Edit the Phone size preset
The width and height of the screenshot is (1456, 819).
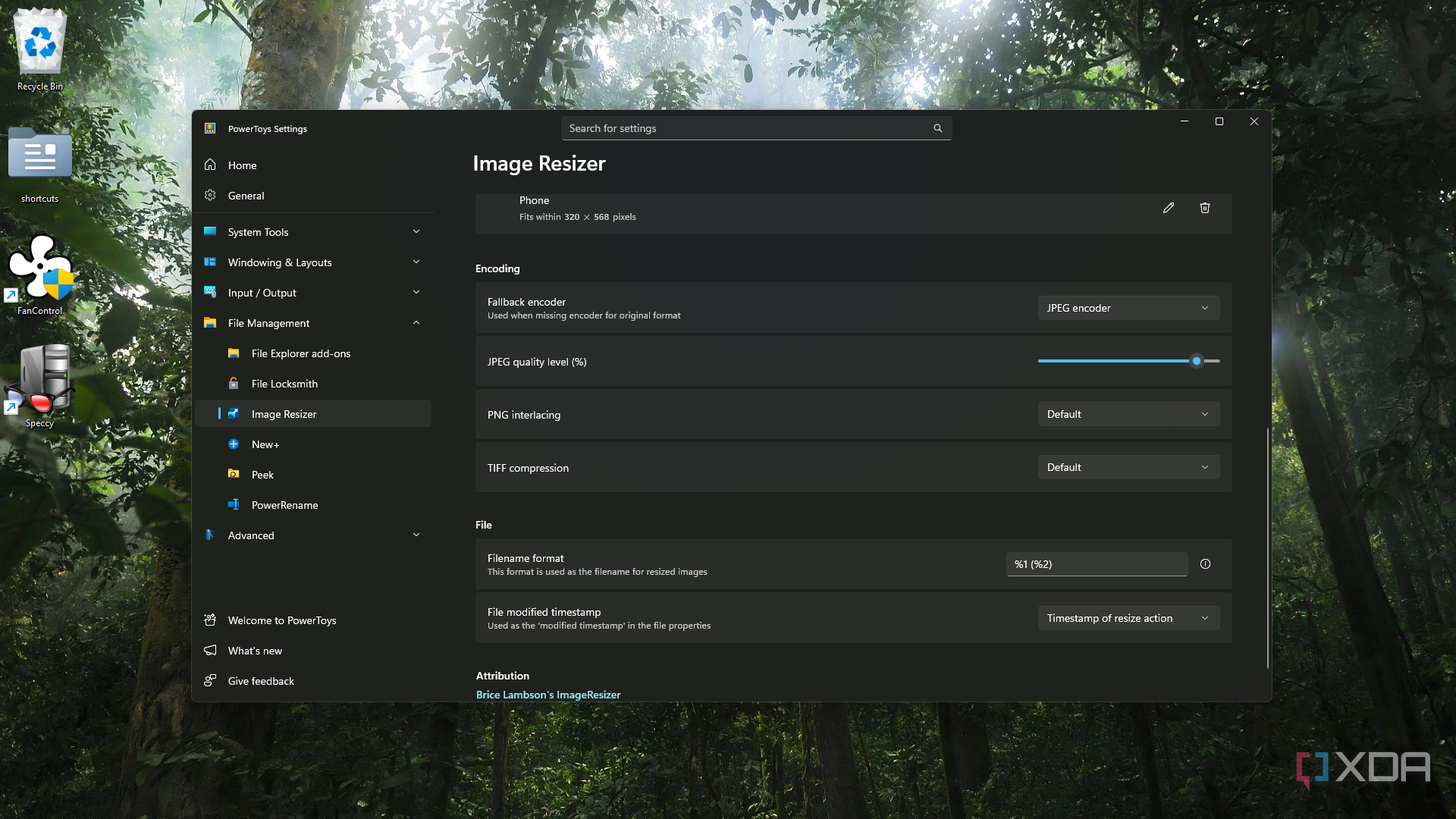click(x=1169, y=208)
